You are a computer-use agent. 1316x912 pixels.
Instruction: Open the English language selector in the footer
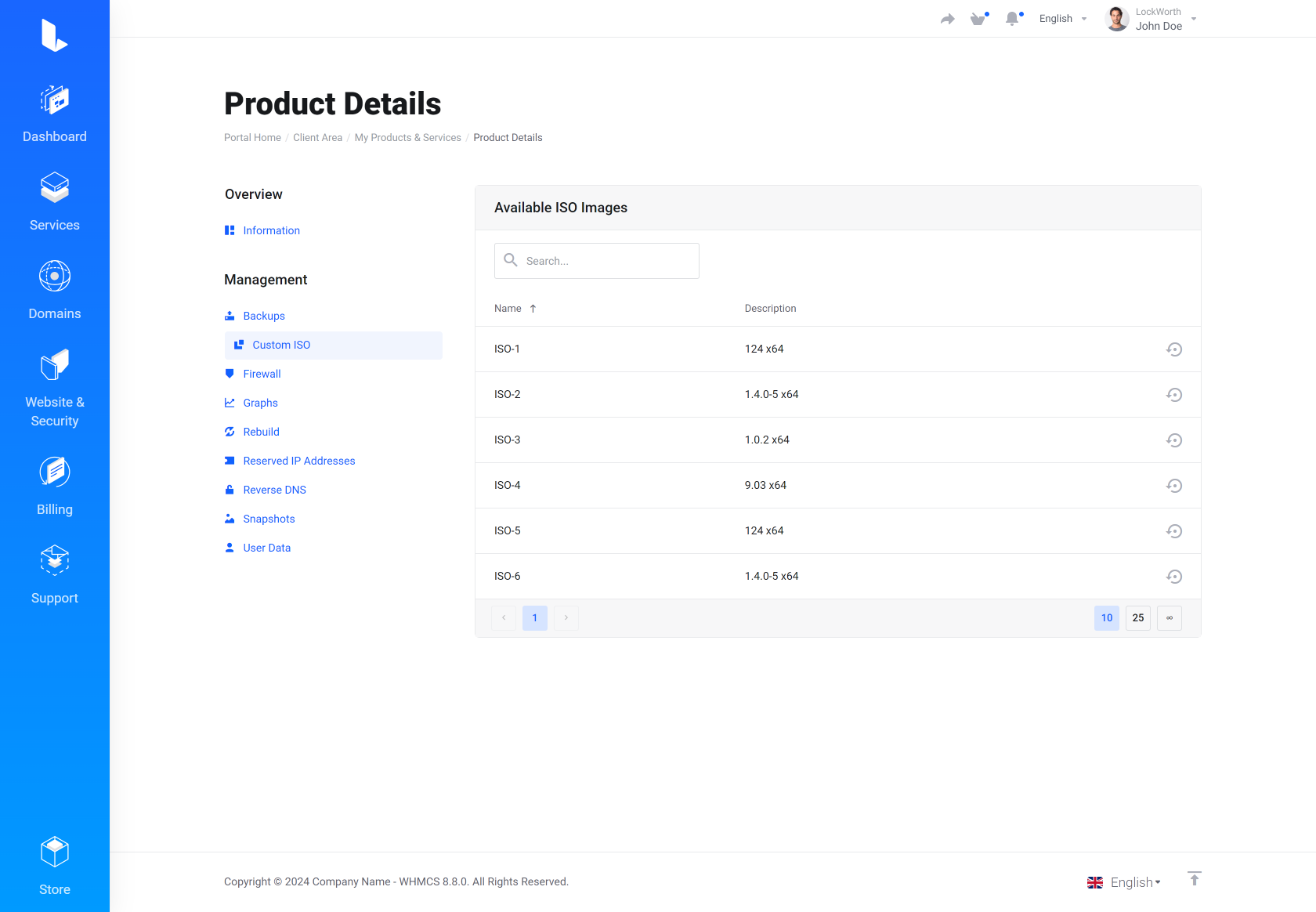[1135, 882]
